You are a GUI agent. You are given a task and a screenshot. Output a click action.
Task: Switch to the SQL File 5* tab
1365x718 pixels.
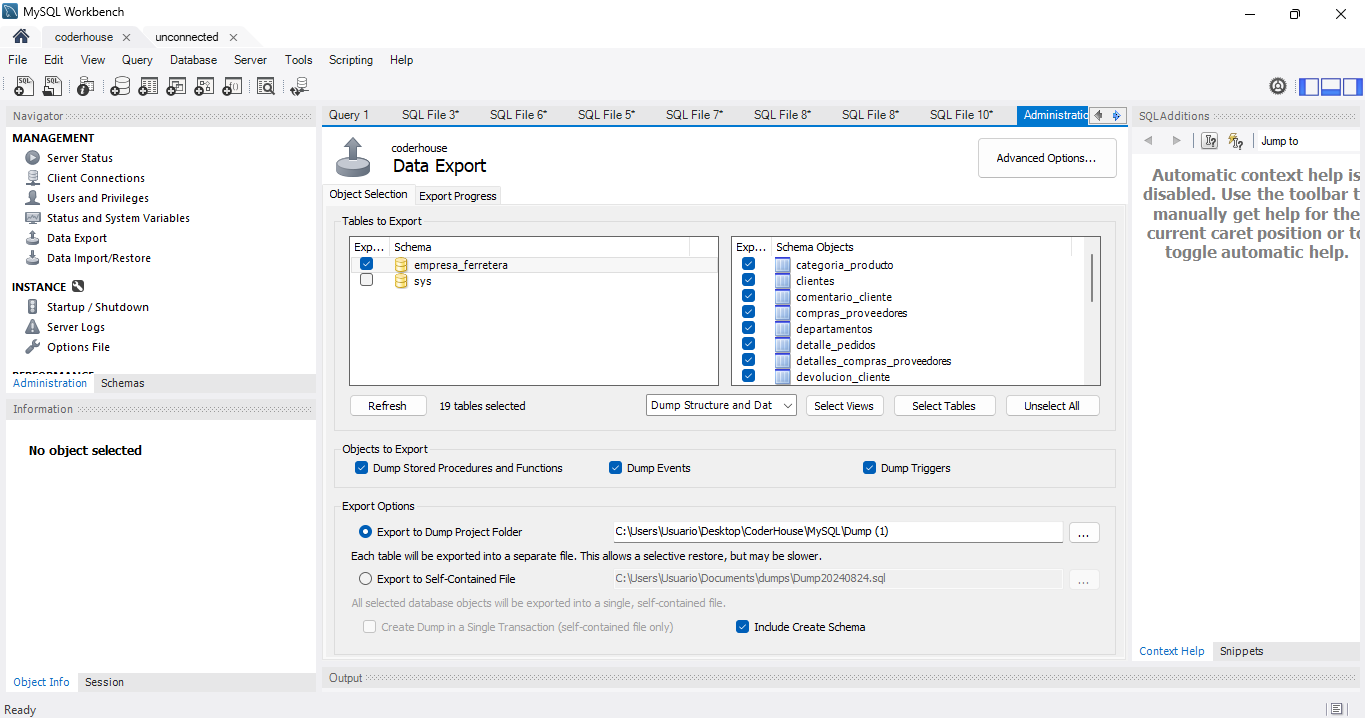point(606,115)
